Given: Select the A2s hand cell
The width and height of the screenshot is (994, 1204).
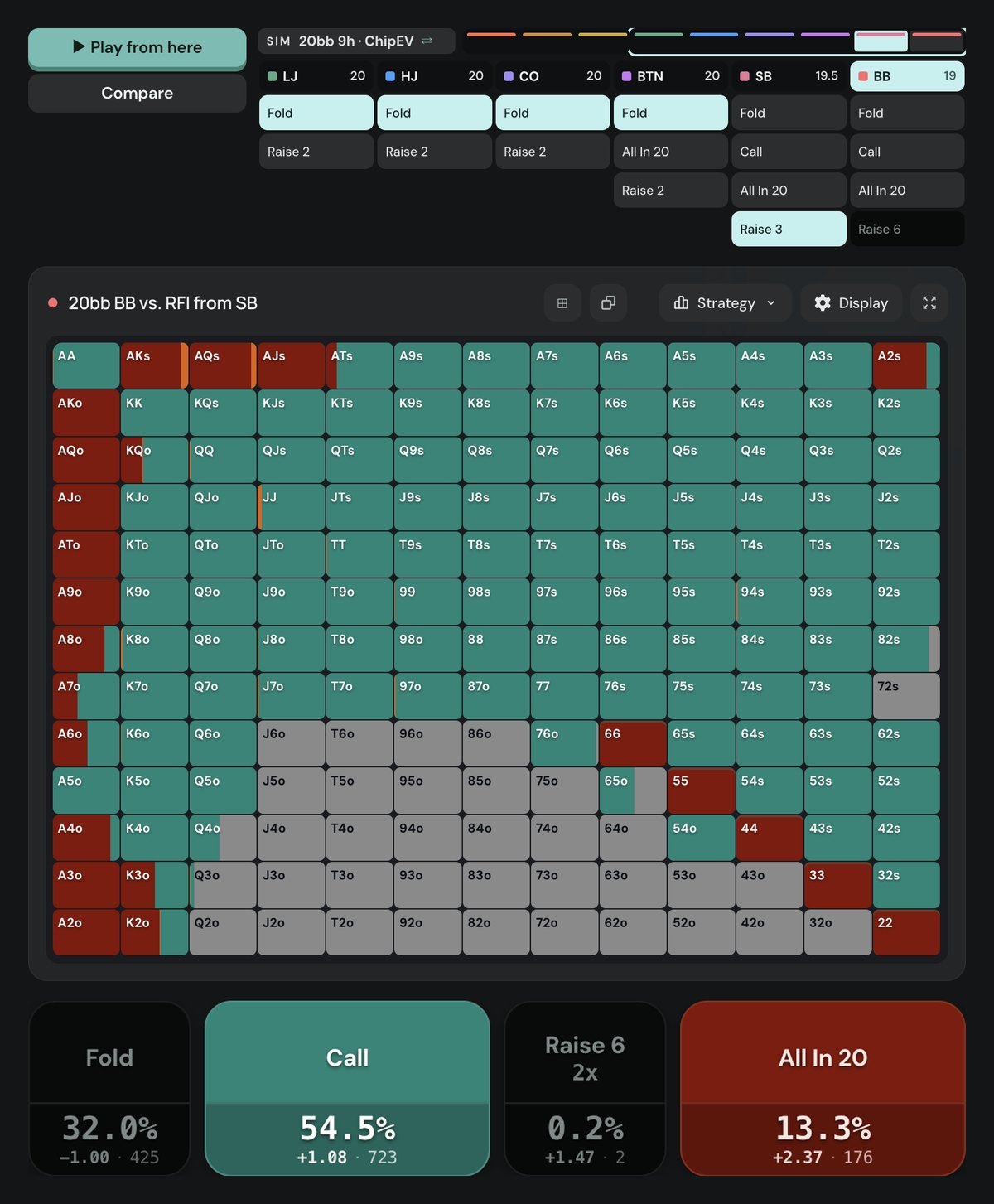Looking at the screenshot, I should click(x=906, y=365).
